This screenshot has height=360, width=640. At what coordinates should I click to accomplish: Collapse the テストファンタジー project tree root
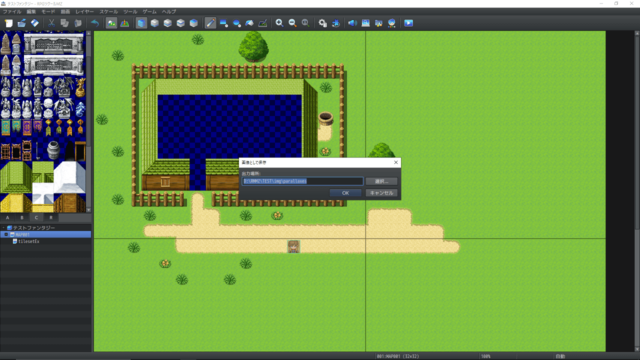click(4, 228)
